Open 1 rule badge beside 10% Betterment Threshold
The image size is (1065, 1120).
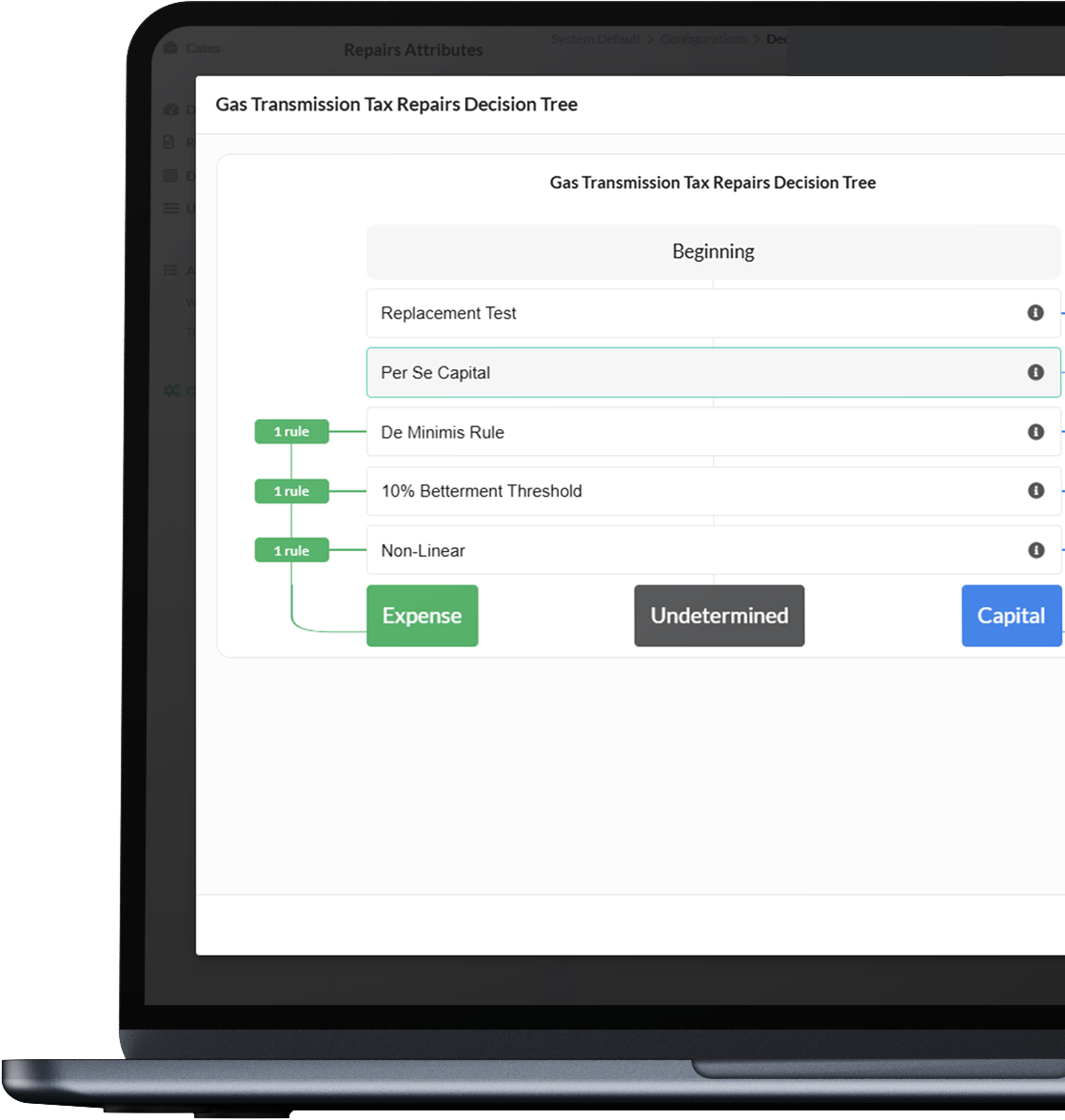click(291, 491)
